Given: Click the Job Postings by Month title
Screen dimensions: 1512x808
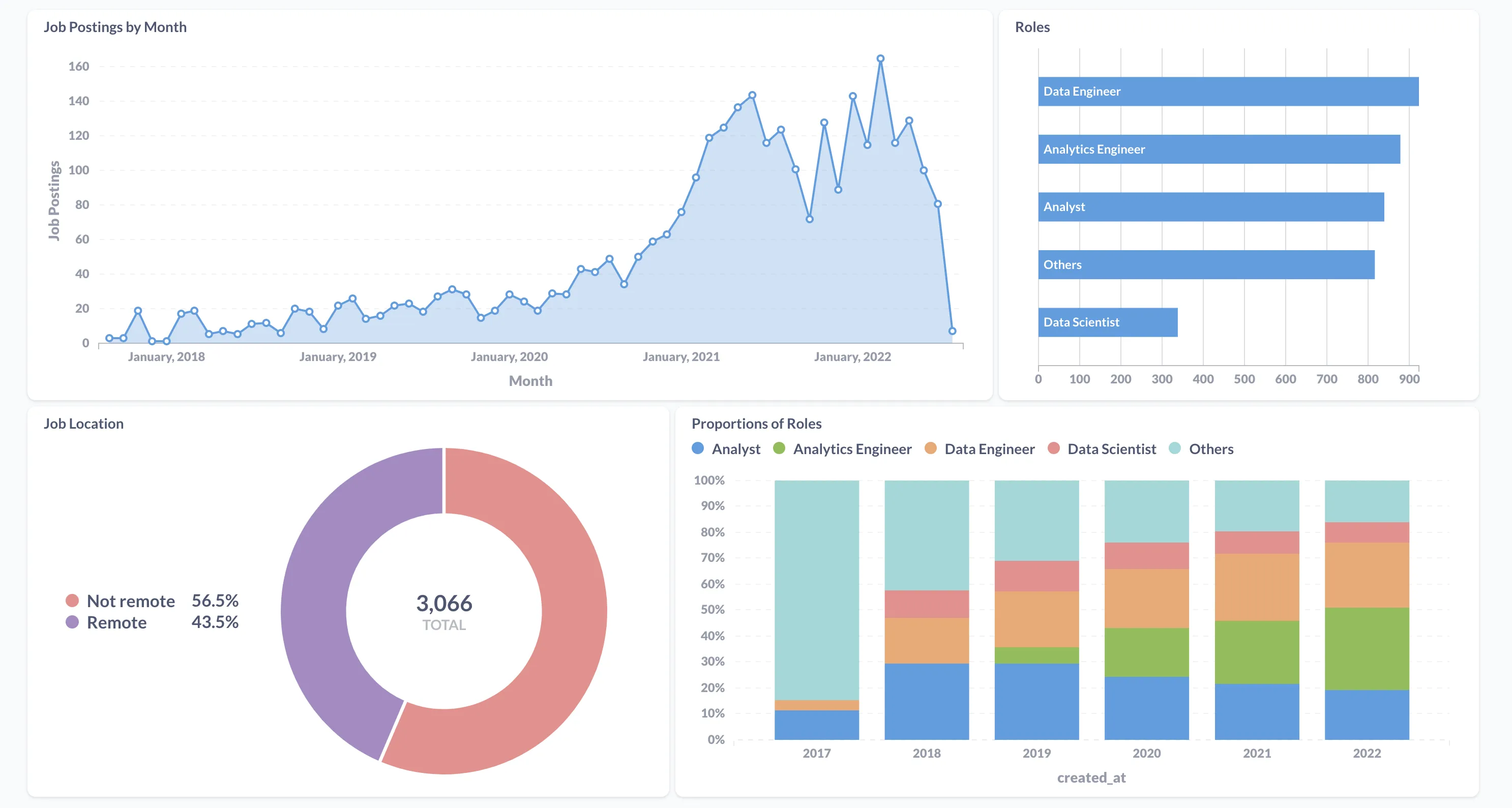Looking at the screenshot, I should (115, 26).
